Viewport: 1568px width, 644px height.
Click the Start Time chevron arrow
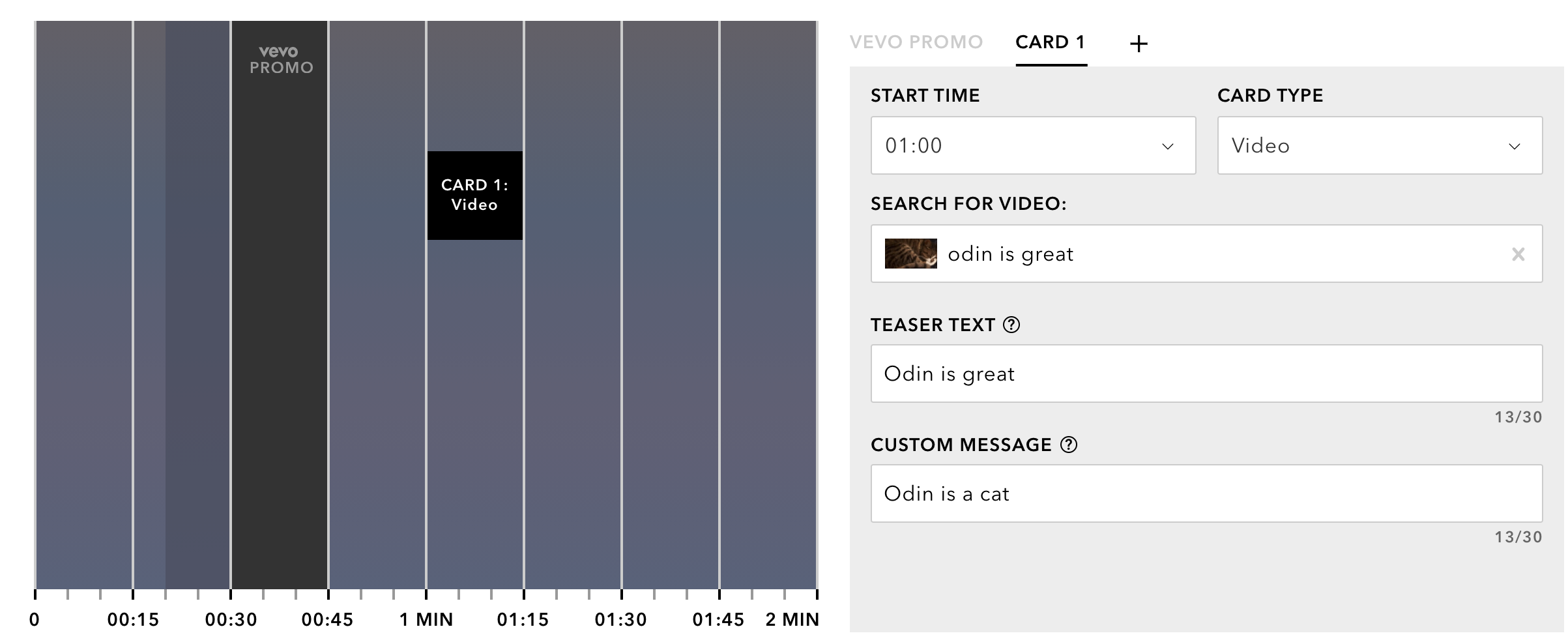click(x=1168, y=146)
